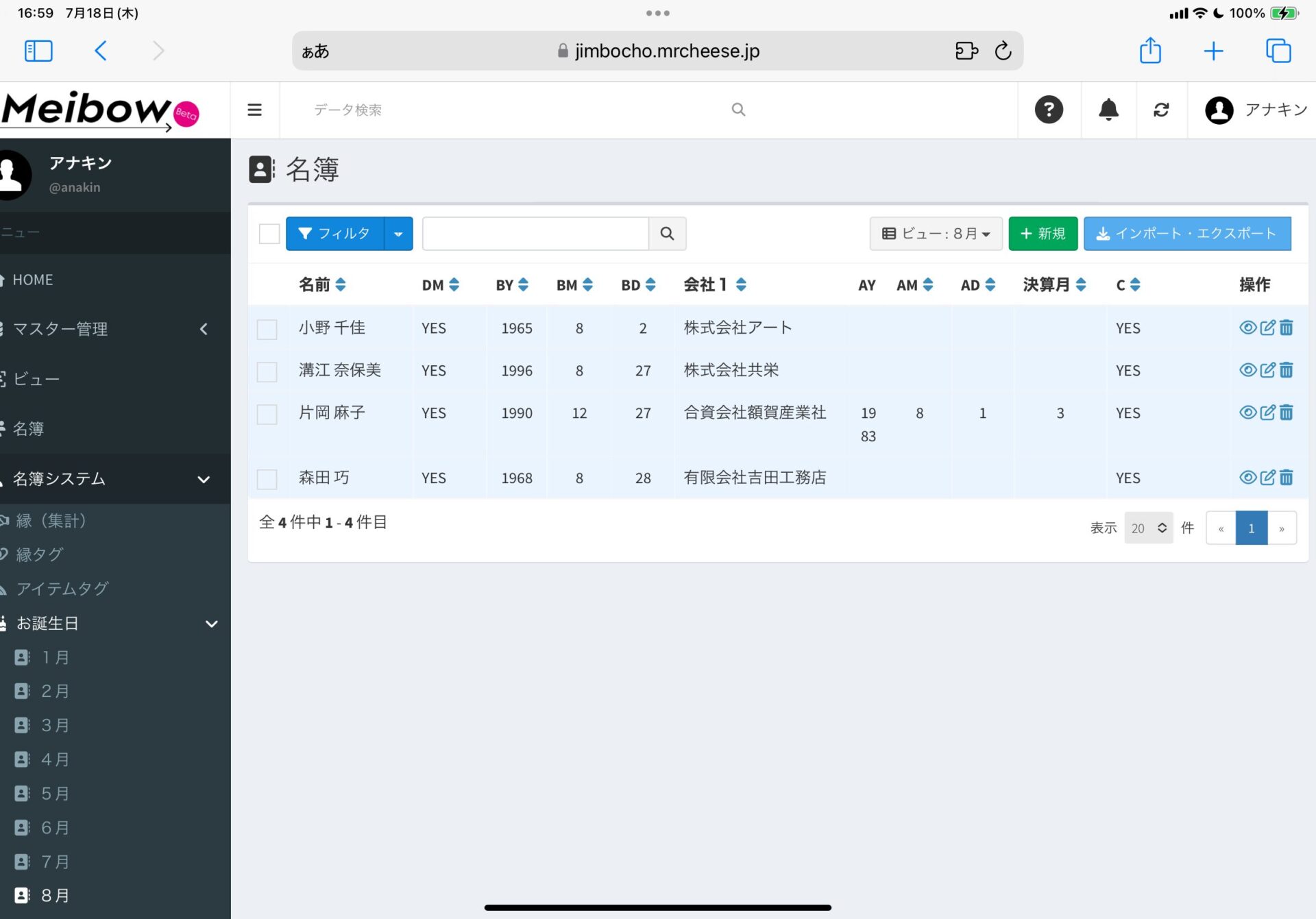1316x919 pixels.
Task: View 溝江 奈保美 record via eye icon
Action: coord(1248,370)
